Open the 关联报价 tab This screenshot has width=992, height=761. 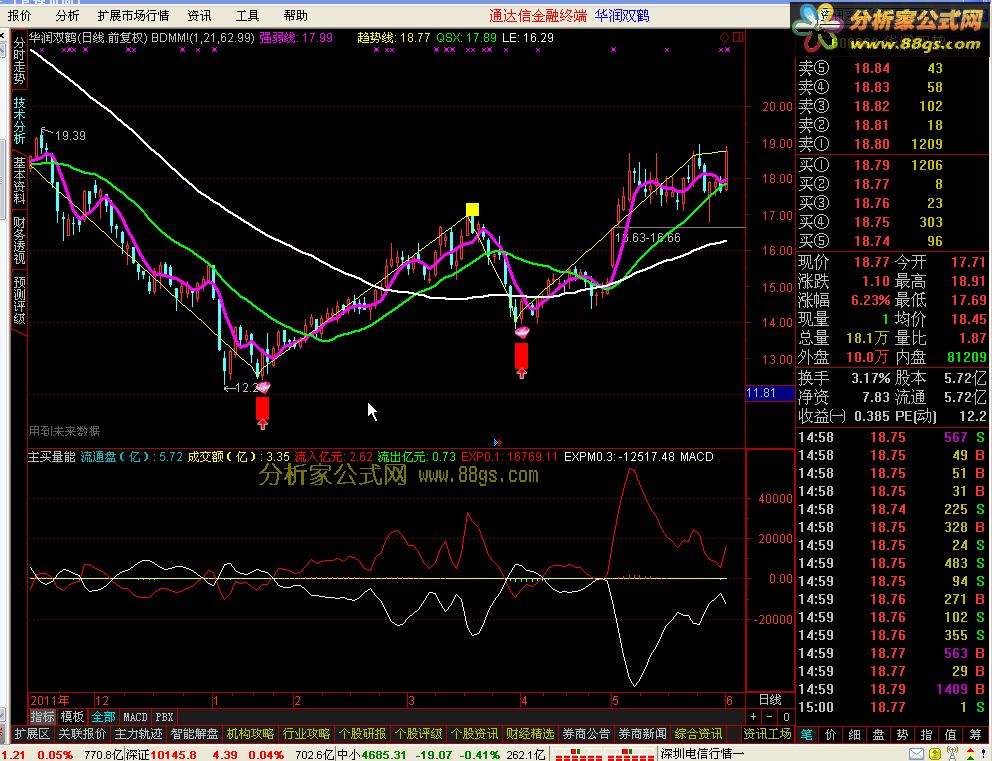tap(82, 734)
